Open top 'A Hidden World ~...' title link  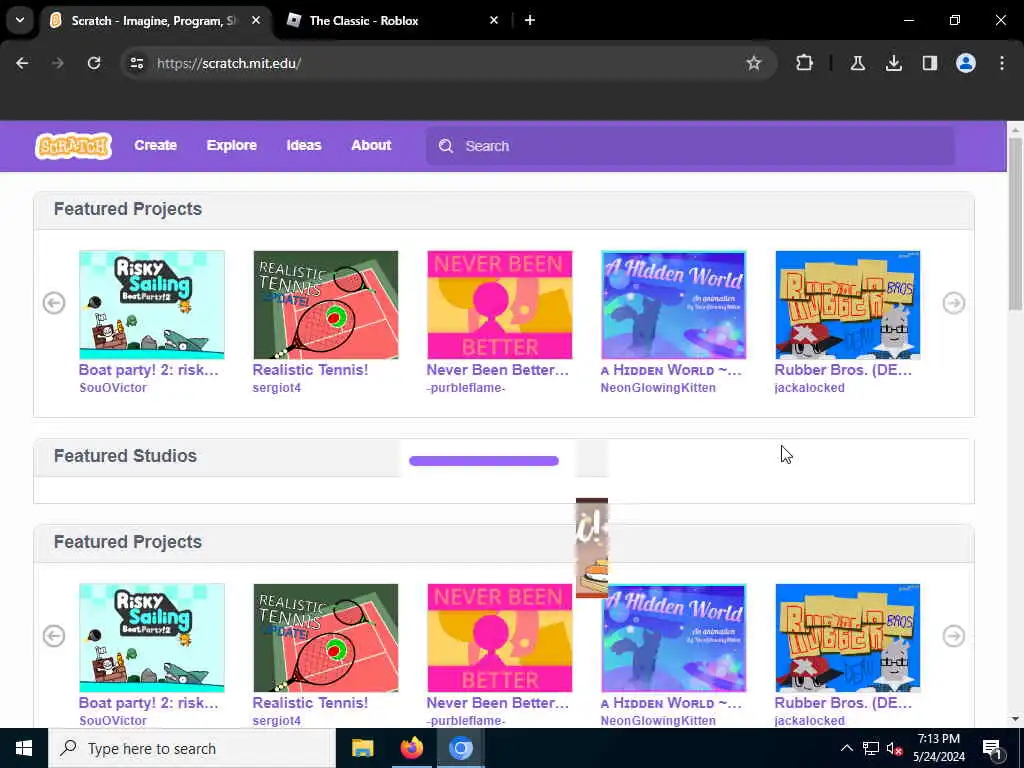[x=671, y=370]
